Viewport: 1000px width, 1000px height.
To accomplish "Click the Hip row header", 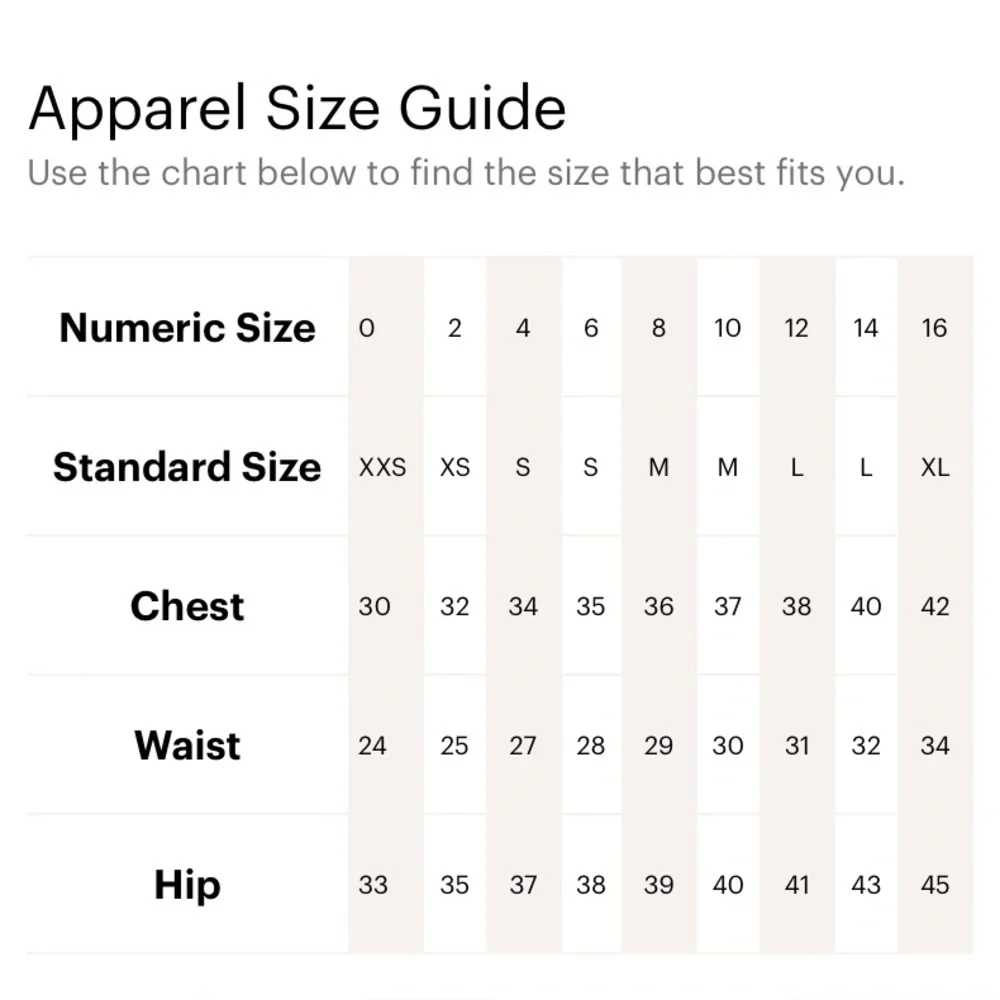I will (x=187, y=885).
